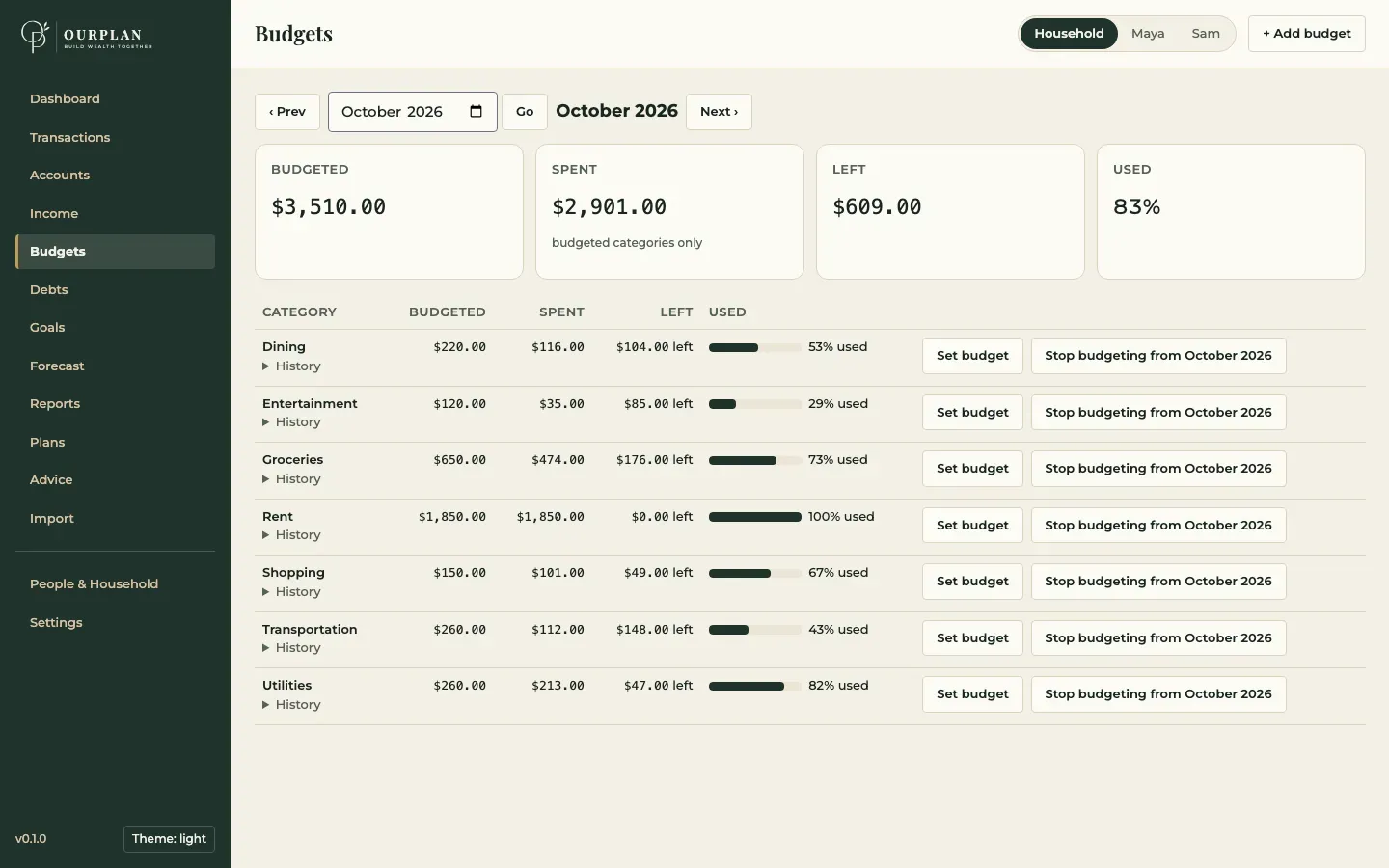Expand Rent History details
This screenshot has height=868, width=1389.
[x=291, y=535]
